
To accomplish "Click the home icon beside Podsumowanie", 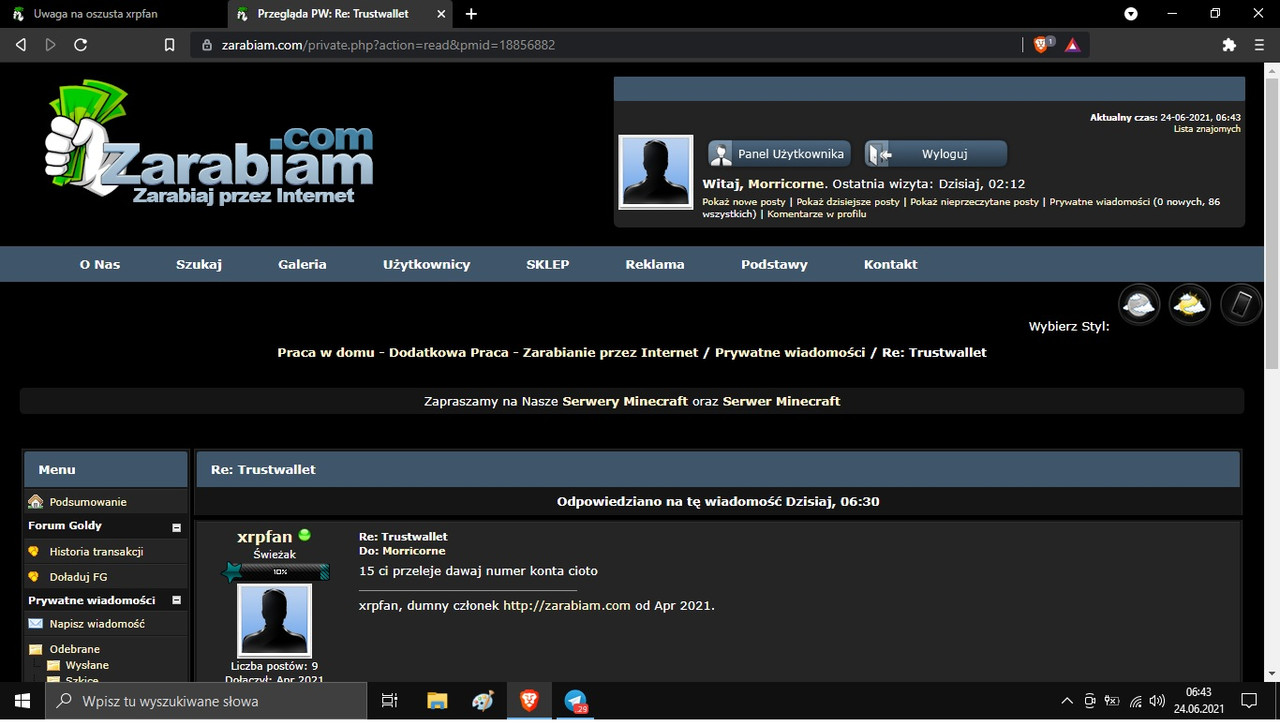I will [36, 502].
